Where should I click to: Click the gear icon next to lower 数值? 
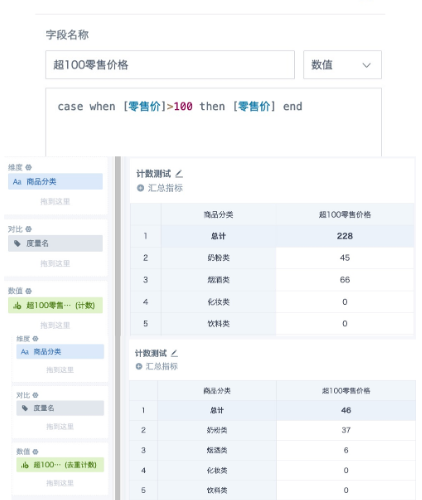click(x=35, y=452)
